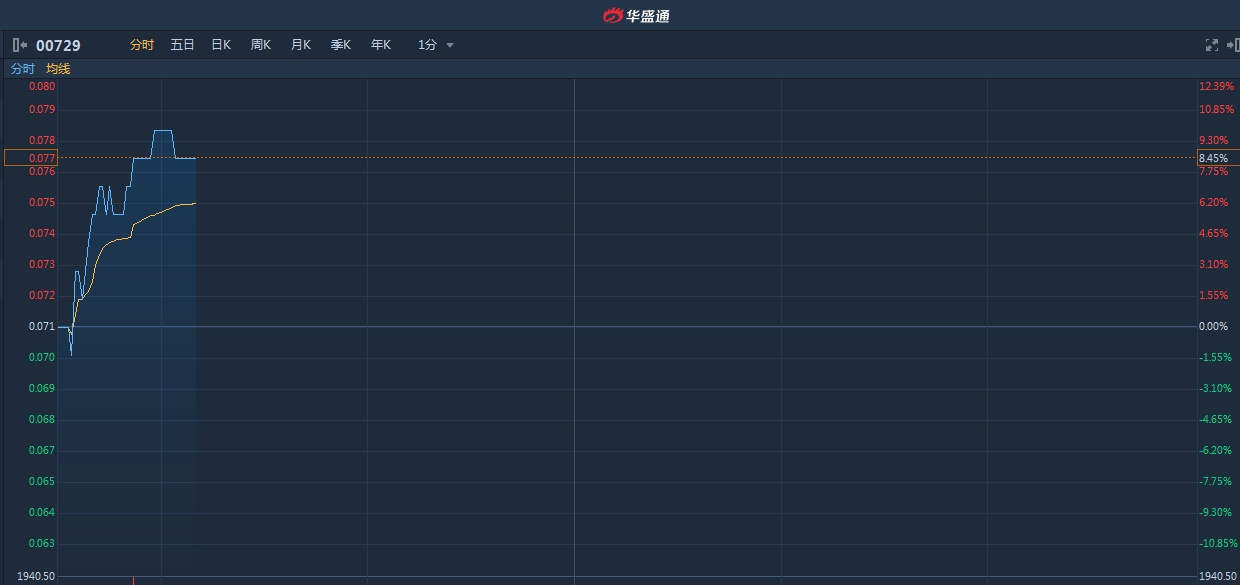Image resolution: width=1240 pixels, height=585 pixels.
Task: Click the -1.55% percent label
Action: (1215, 357)
